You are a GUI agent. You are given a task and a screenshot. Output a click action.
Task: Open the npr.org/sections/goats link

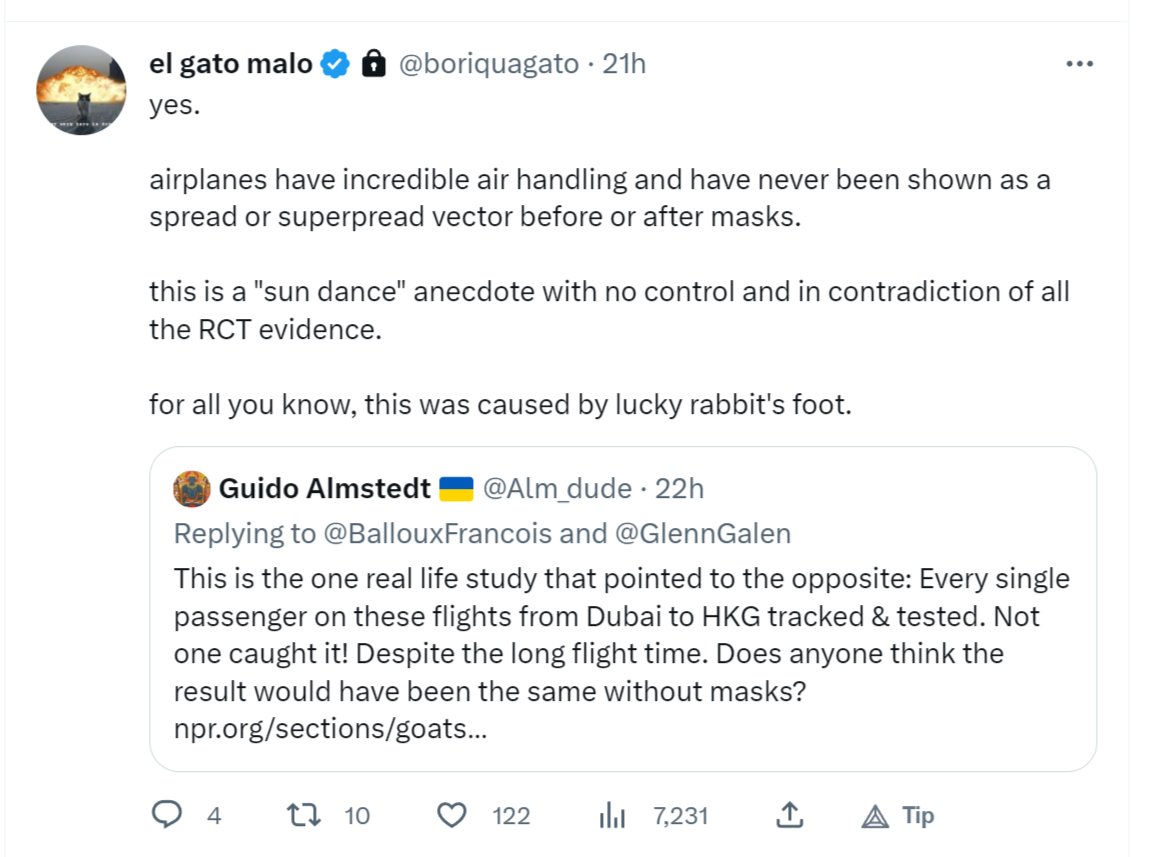330,729
